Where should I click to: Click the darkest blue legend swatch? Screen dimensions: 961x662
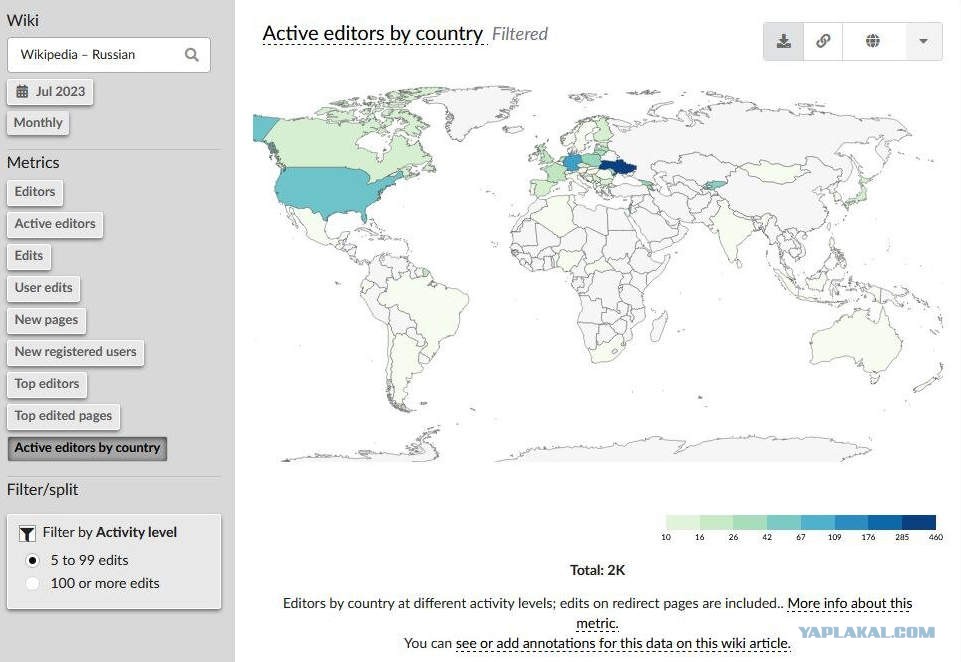pyautogui.click(x=919, y=522)
